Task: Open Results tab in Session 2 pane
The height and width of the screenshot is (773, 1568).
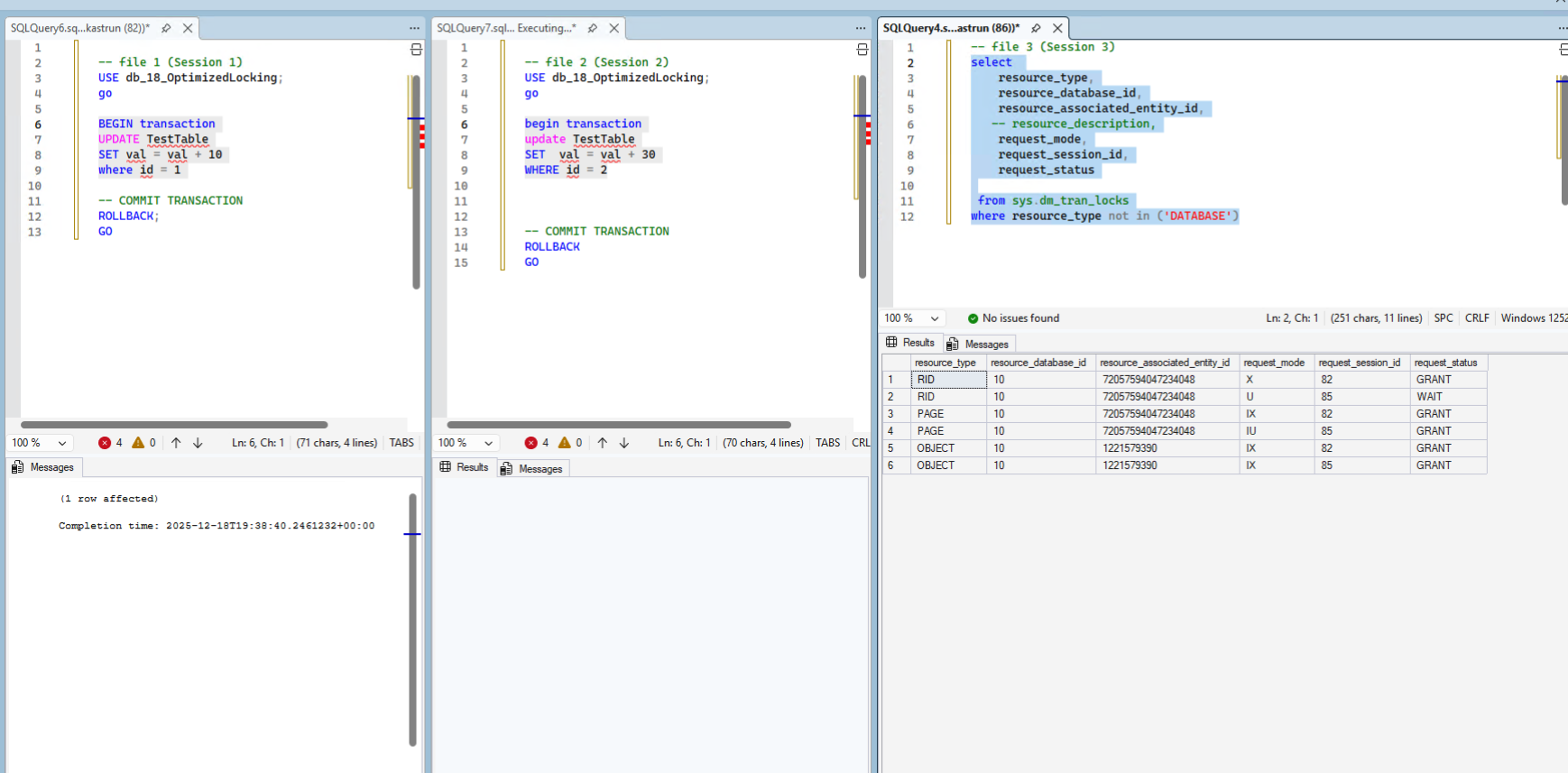Action: click(464, 467)
